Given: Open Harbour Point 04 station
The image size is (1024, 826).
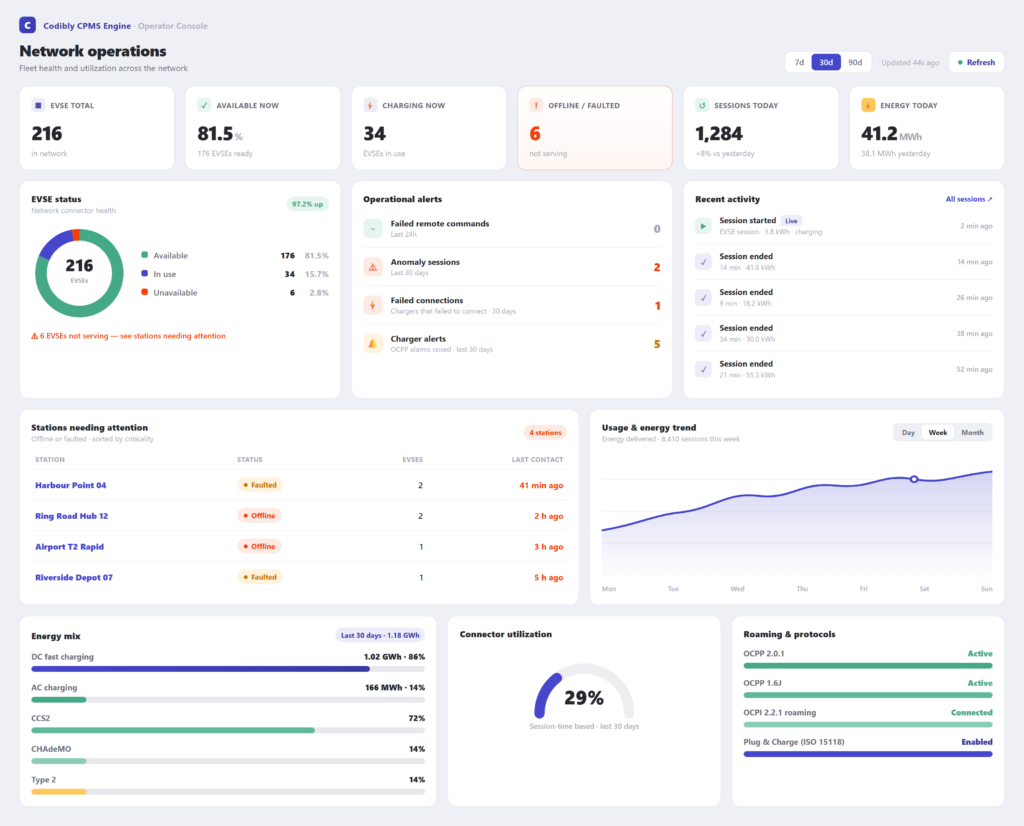Looking at the screenshot, I should 71,485.
